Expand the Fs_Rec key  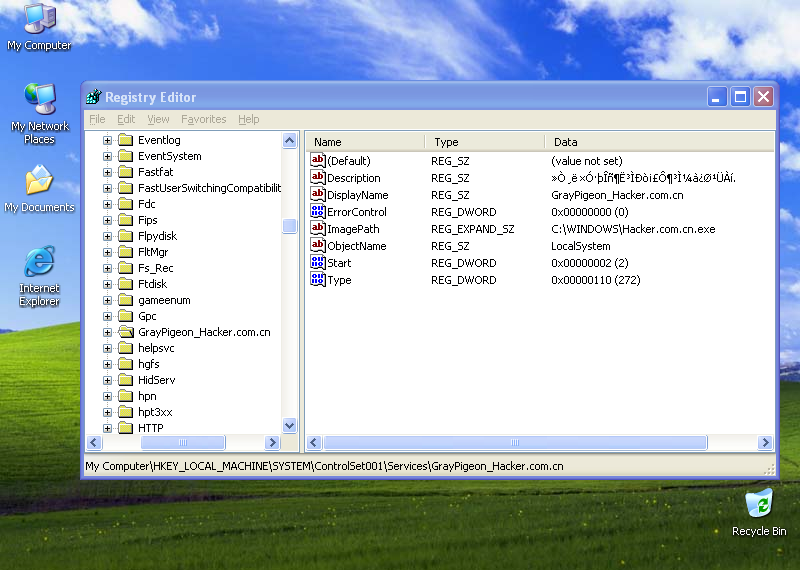(107, 268)
